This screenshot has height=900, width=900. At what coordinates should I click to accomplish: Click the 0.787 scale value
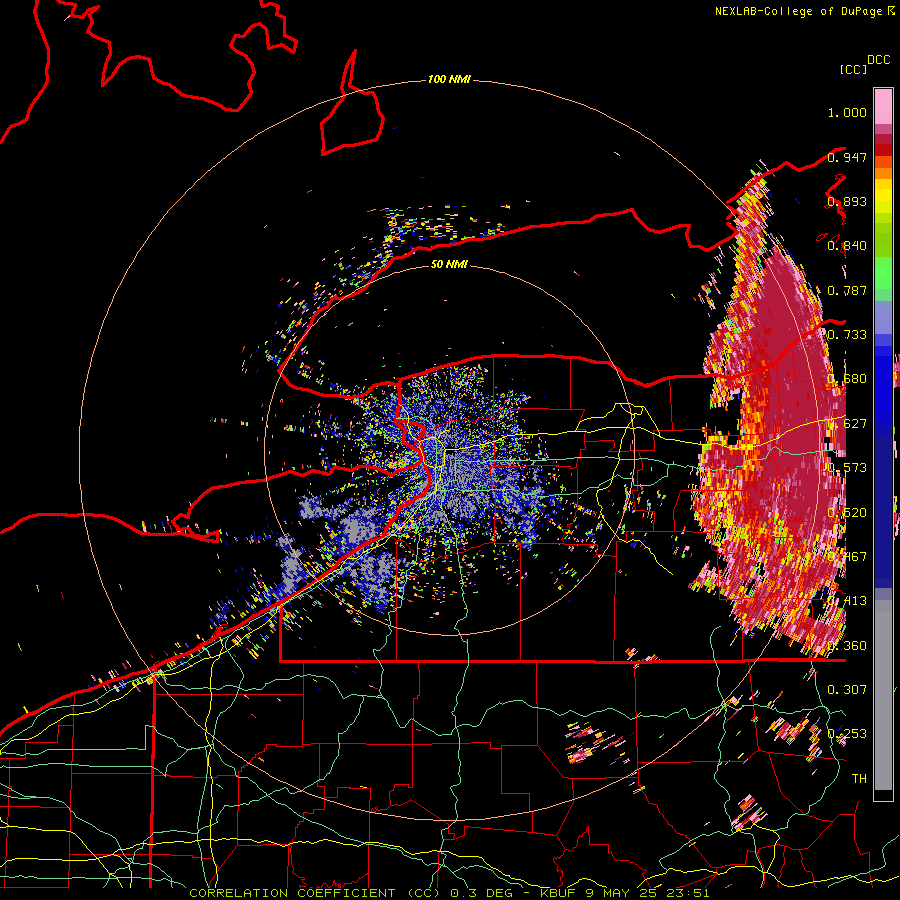click(847, 290)
